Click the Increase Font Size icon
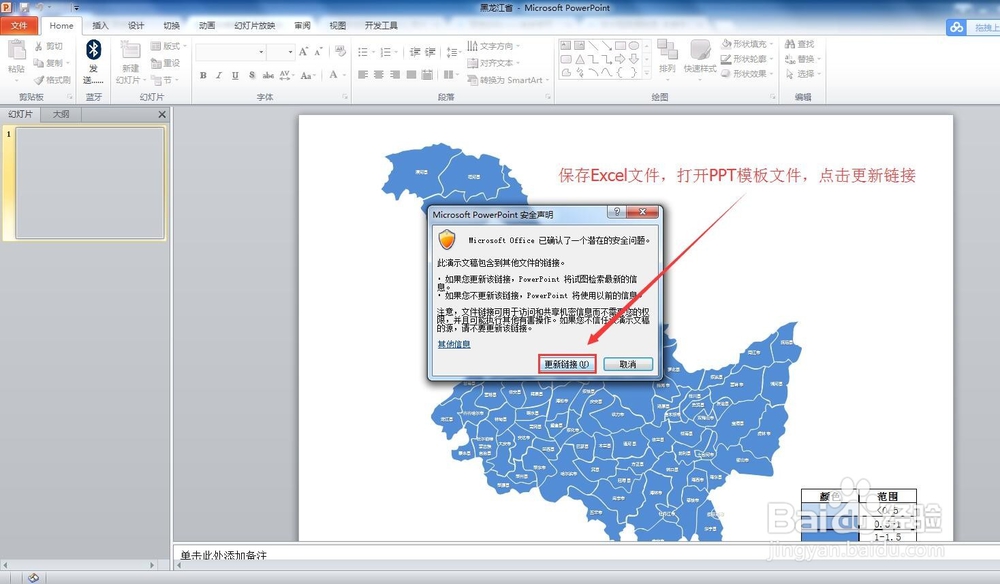Screen dimensions: 1000x584 pos(304,52)
